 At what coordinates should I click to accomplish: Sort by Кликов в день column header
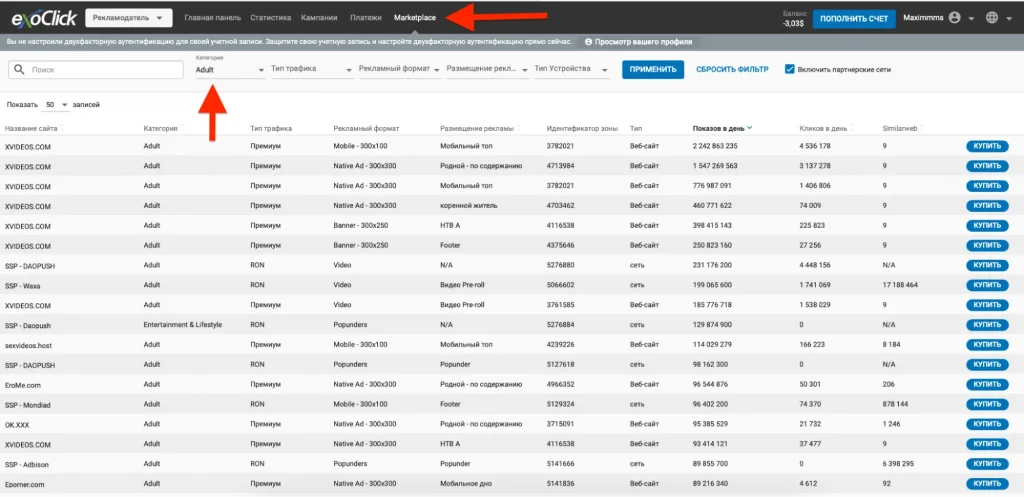[823, 129]
